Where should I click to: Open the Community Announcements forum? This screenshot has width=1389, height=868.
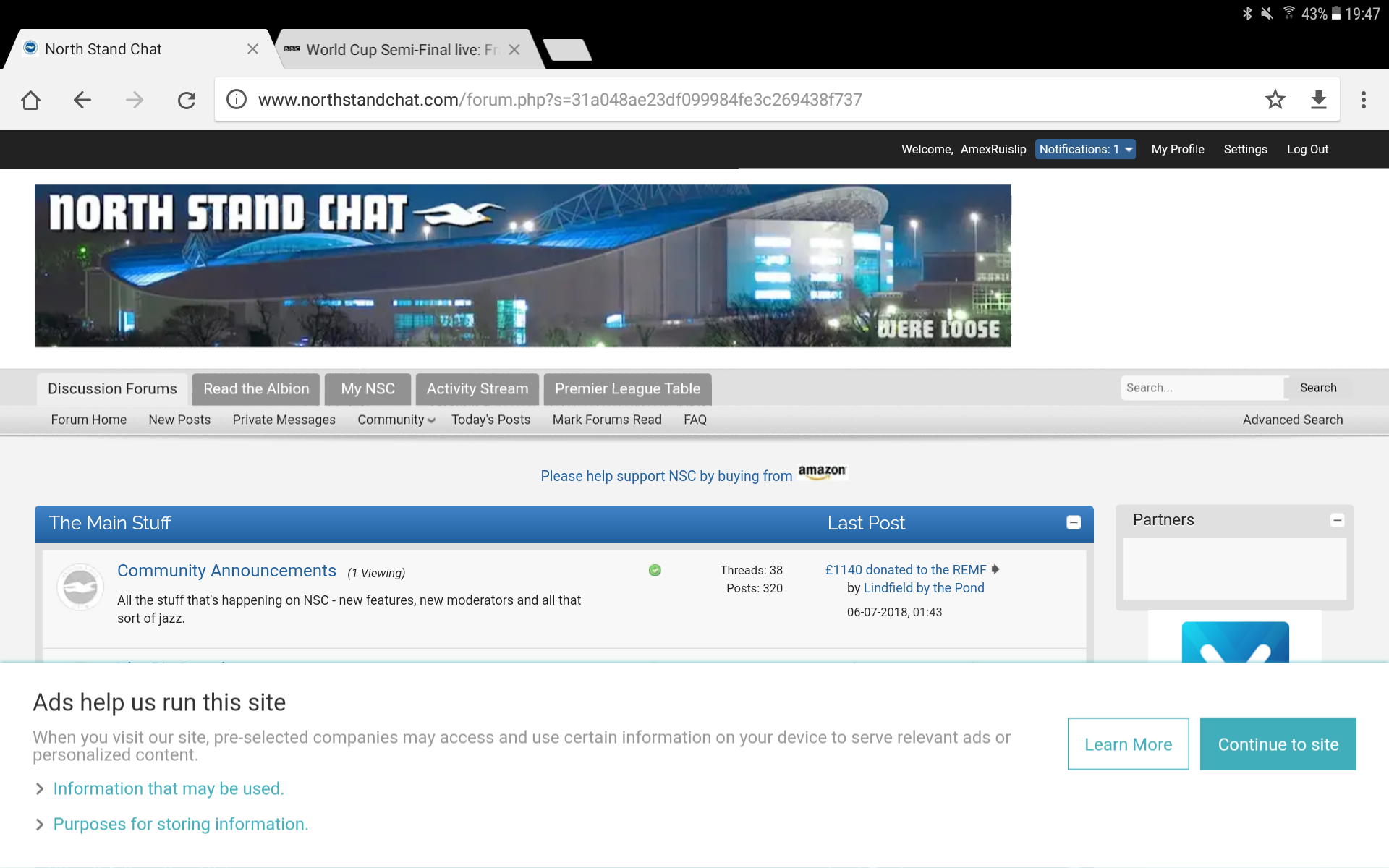[x=226, y=571]
